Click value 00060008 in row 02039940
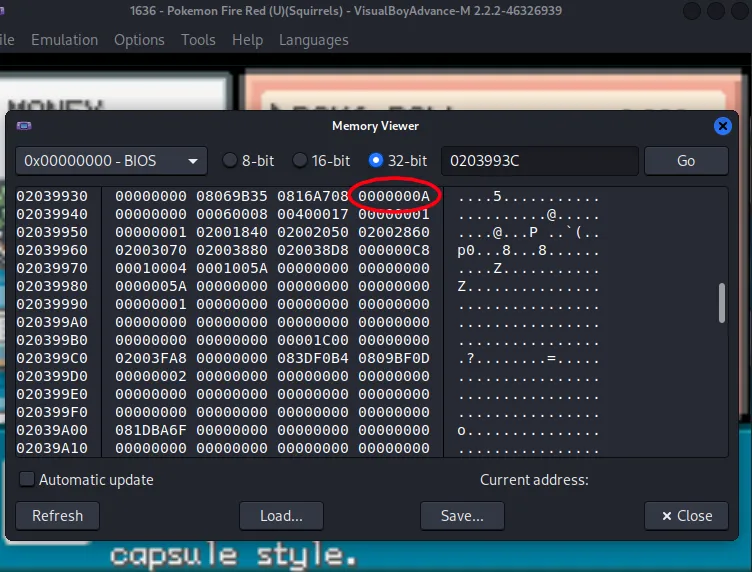 point(232,214)
